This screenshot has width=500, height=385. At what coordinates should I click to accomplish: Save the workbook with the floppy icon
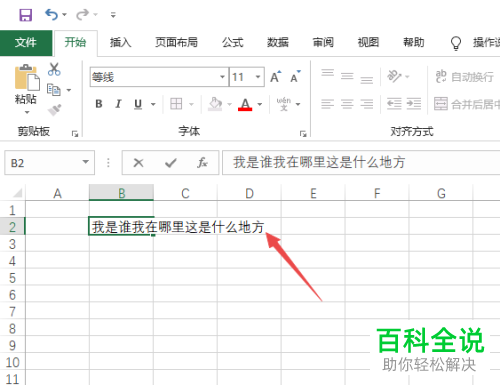[25, 15]
